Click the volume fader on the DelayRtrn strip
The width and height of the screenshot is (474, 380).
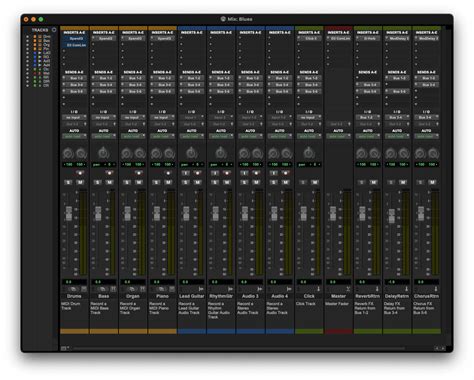tap(392, 216)
